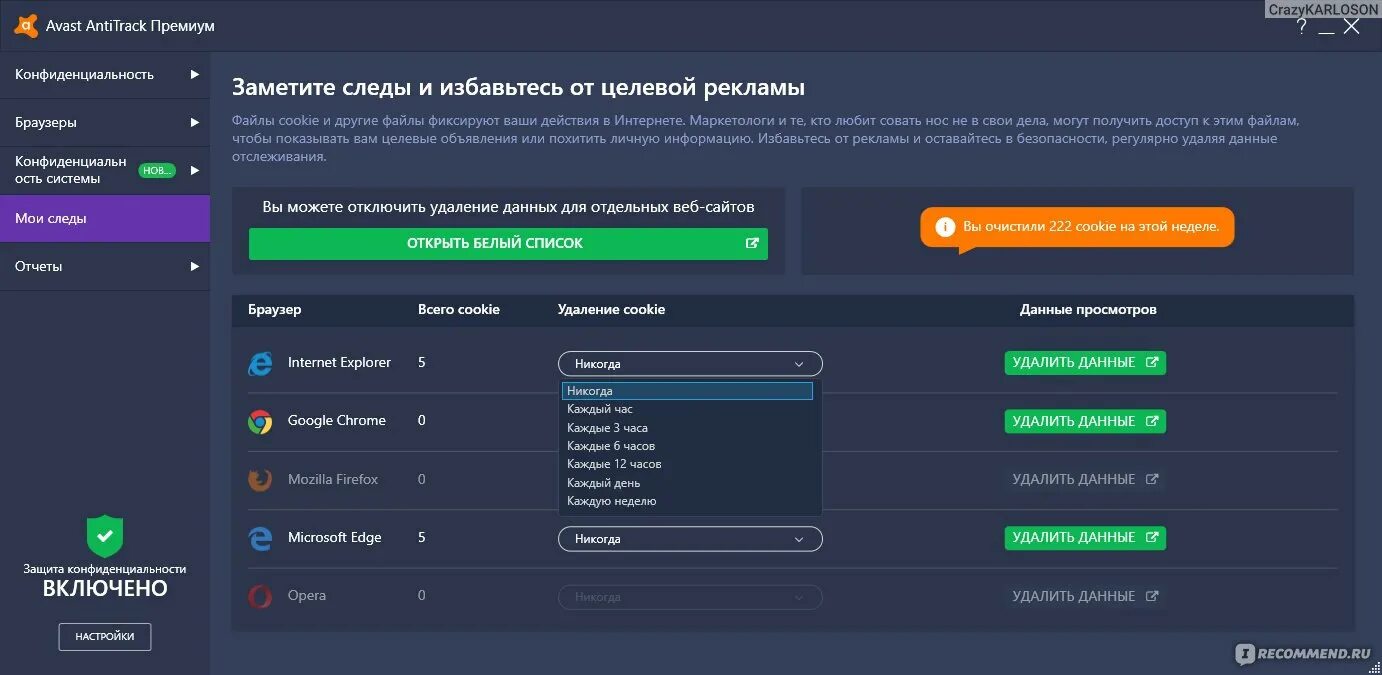Click the Mozilla Firefox browser icon
Image resolution: width=1382 pixels, height=675 pixels.
[x=260, y=480]
